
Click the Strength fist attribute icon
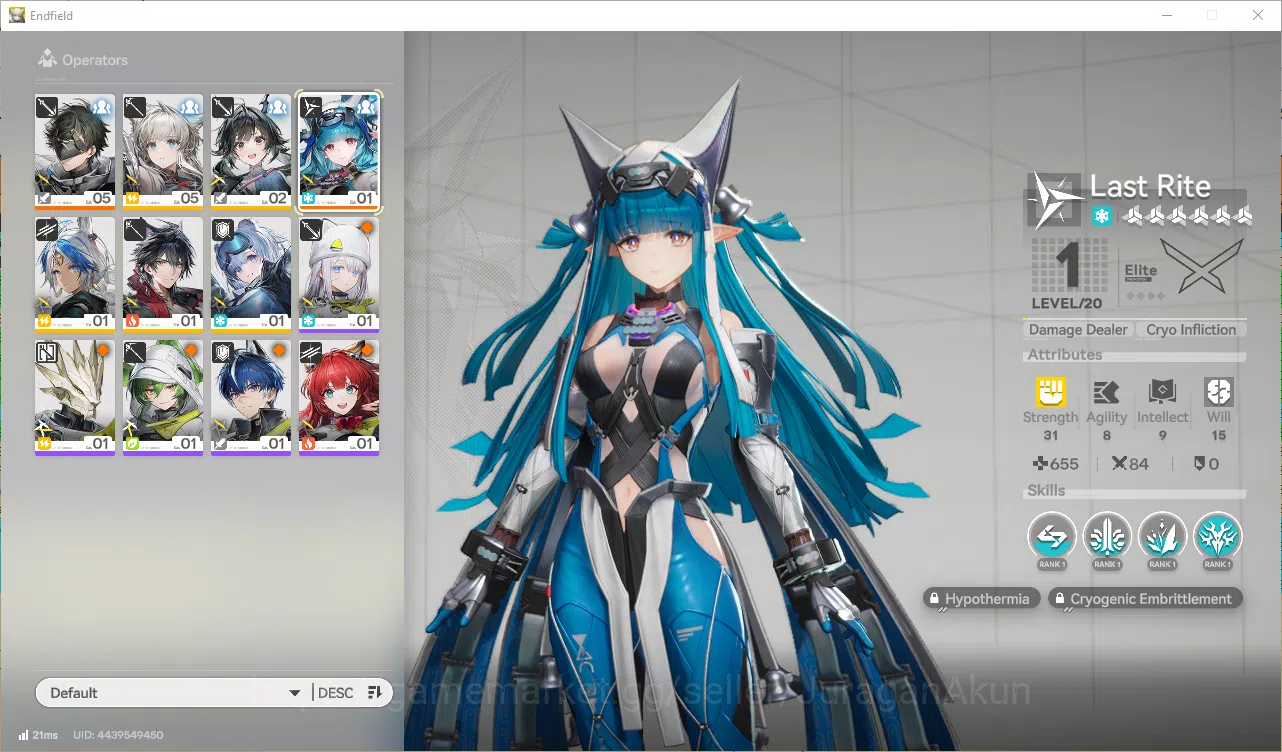tap(1050, 392)
